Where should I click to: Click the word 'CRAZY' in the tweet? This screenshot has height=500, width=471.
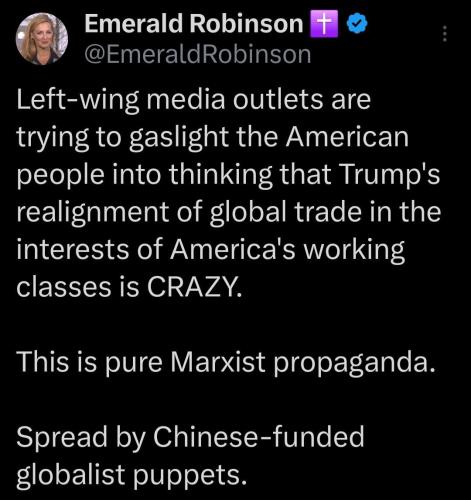point(193,287)
